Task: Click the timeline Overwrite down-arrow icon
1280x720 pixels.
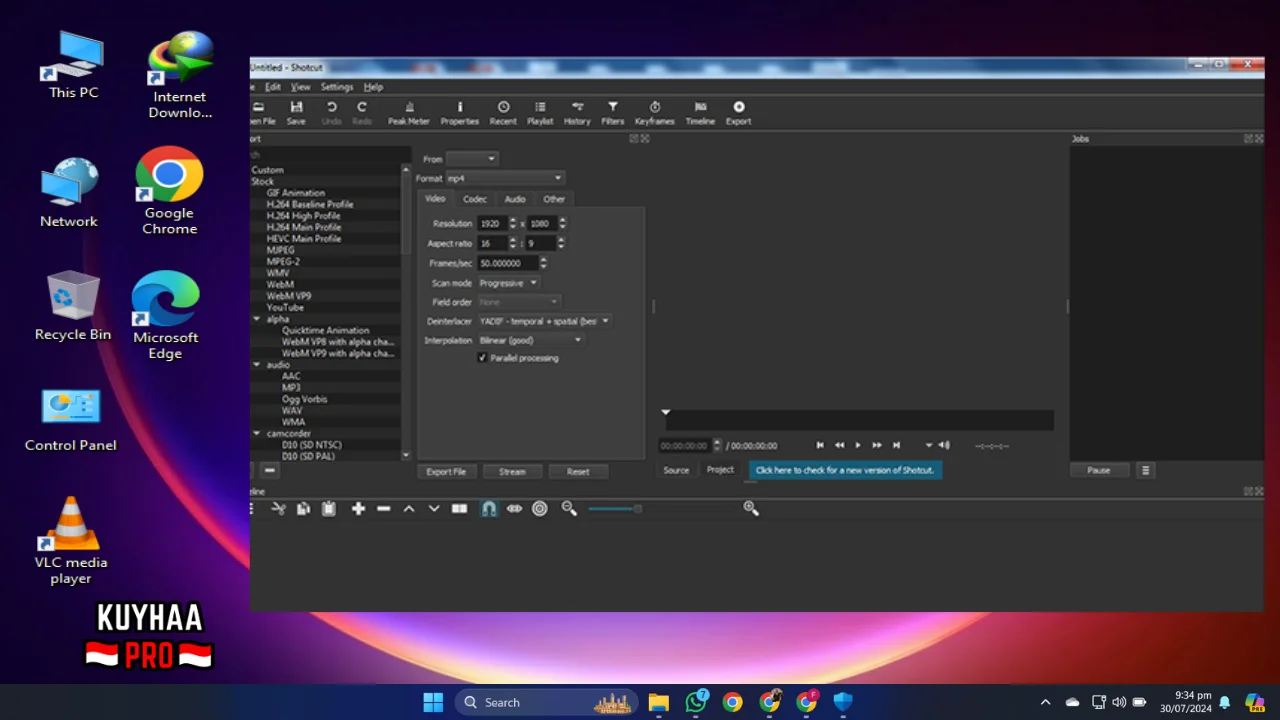Action: click(x=434, y=509)
